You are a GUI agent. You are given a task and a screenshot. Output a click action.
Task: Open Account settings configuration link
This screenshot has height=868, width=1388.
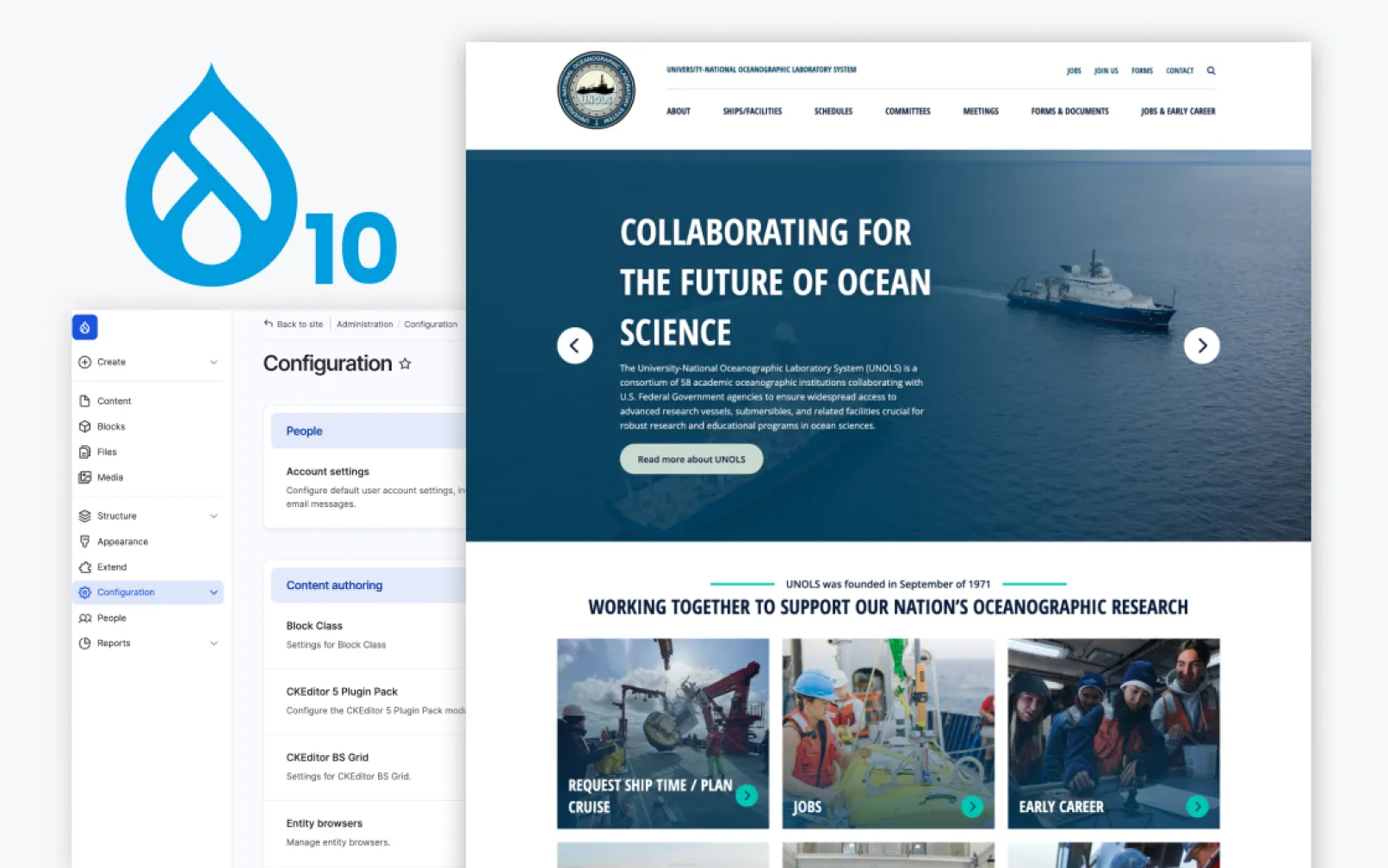327,472
